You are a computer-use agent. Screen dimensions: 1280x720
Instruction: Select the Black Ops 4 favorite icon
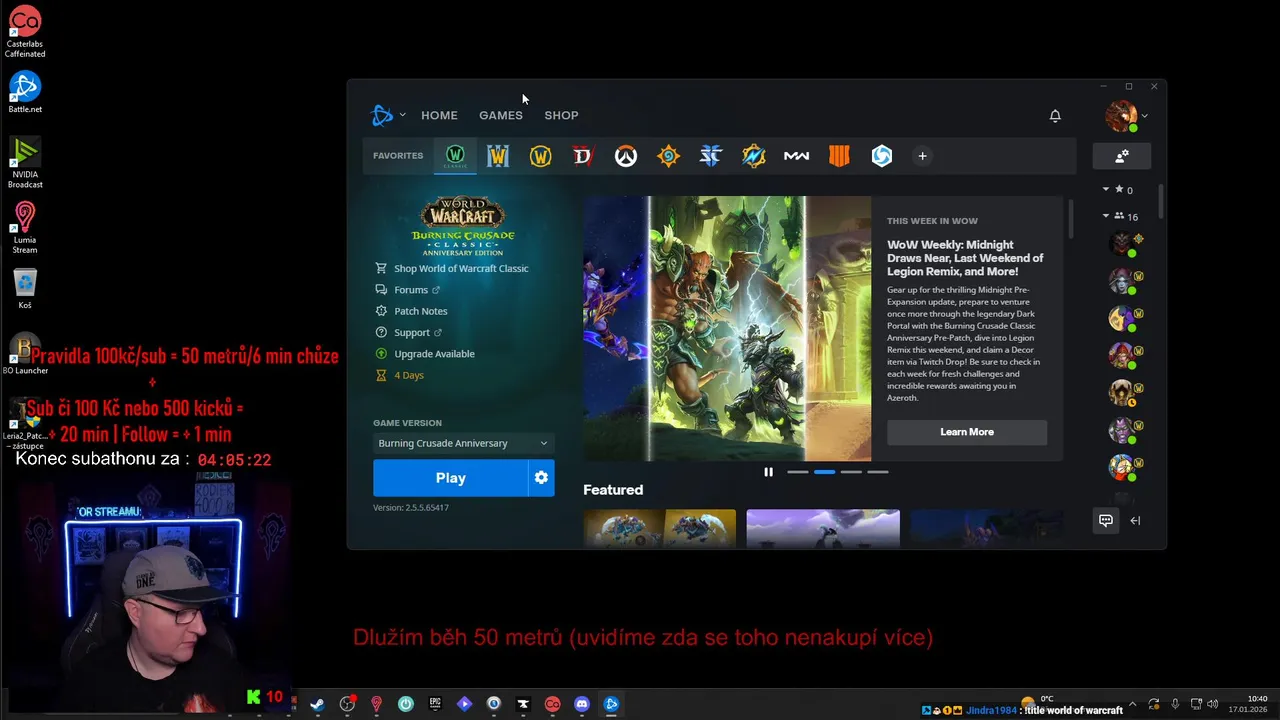[839, 156]
